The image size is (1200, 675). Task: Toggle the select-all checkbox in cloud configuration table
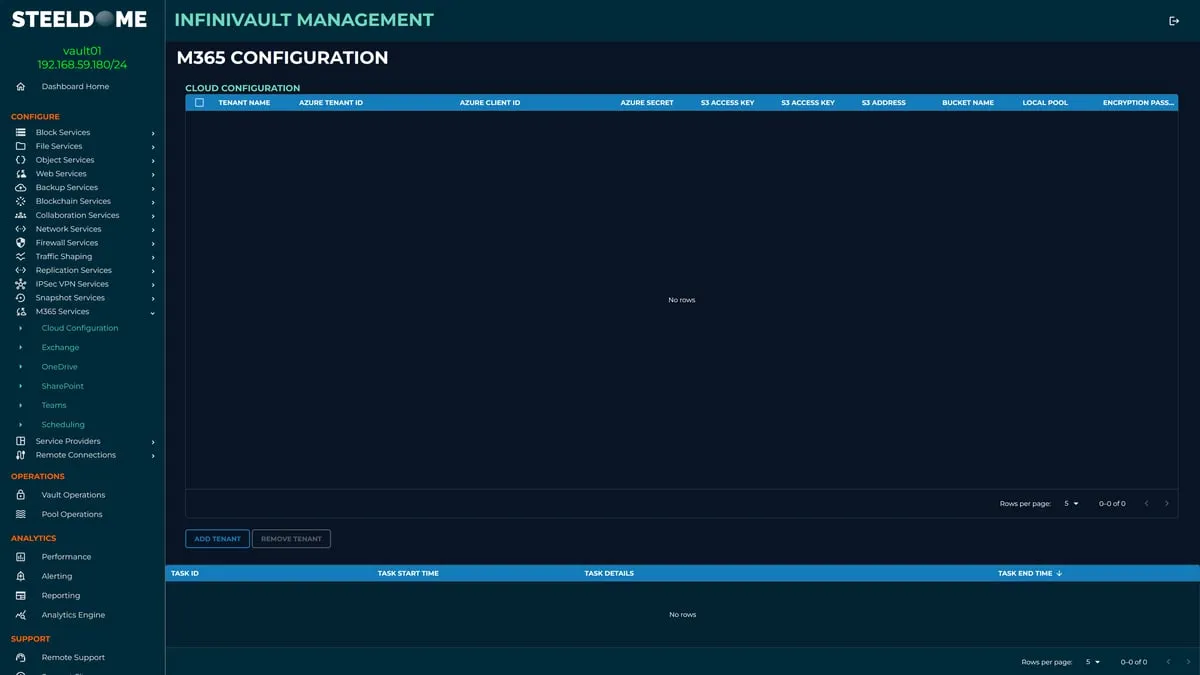(198, 102)
